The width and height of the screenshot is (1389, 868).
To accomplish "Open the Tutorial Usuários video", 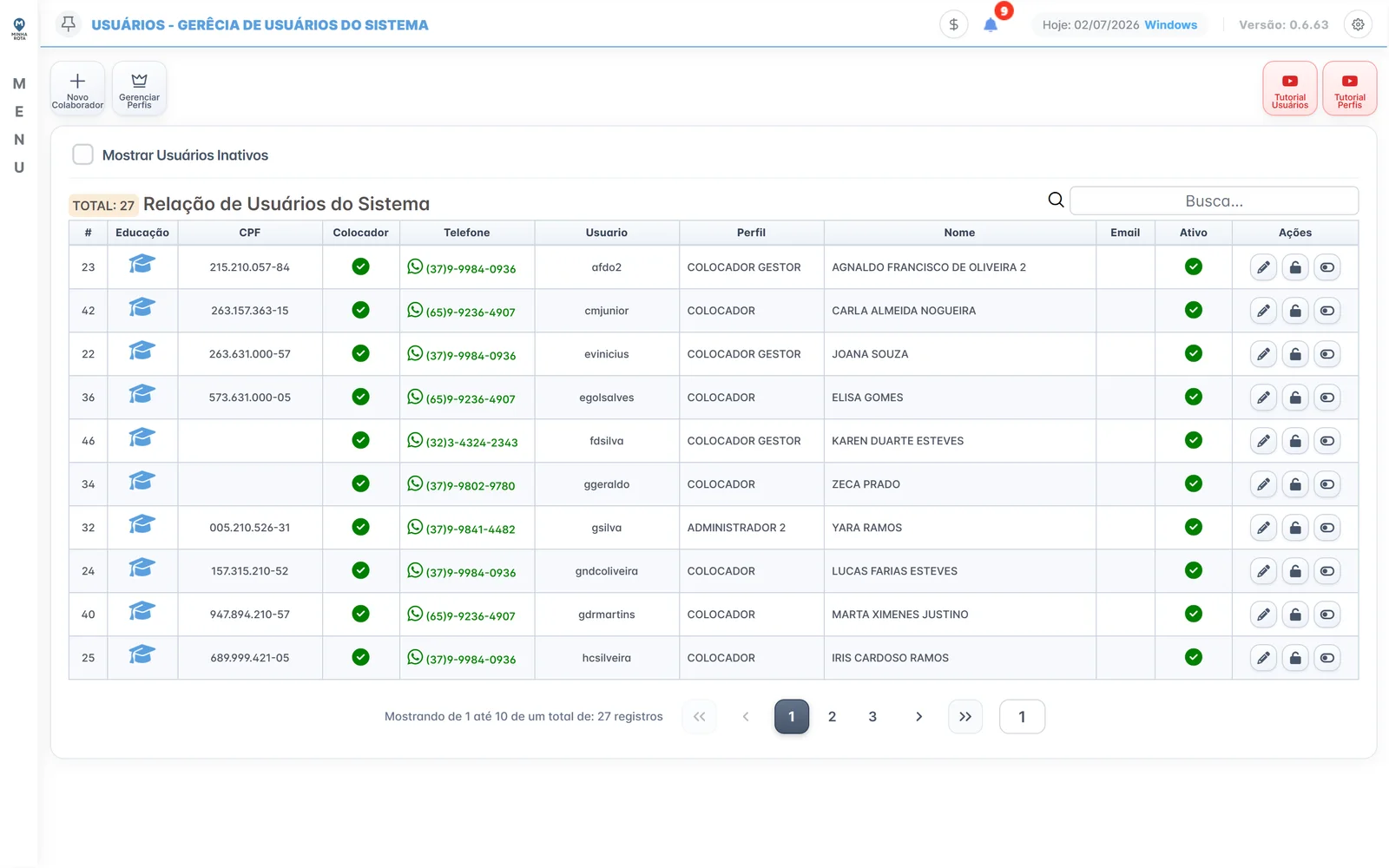I will pyautogui.click(x=1289, y=89).
